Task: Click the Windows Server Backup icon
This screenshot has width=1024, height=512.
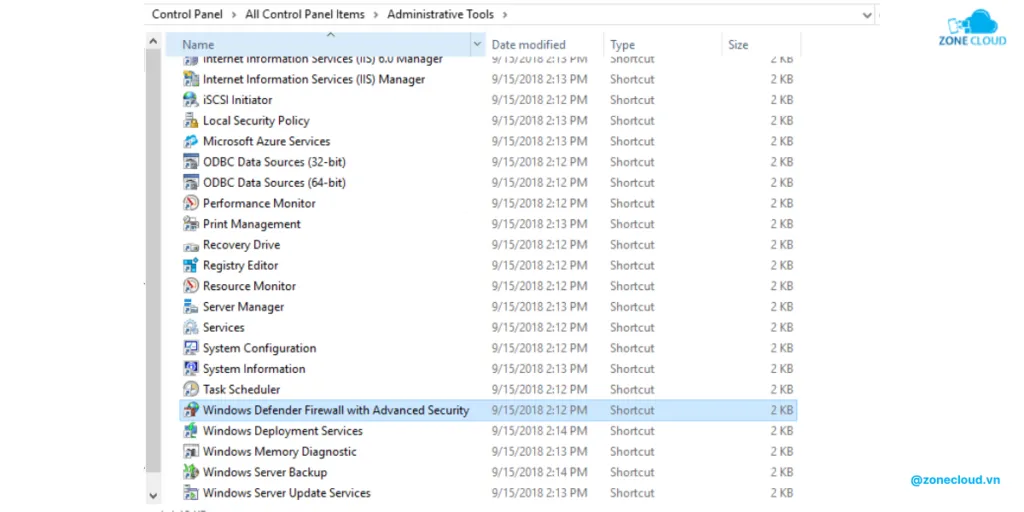Action: point(191,472)
